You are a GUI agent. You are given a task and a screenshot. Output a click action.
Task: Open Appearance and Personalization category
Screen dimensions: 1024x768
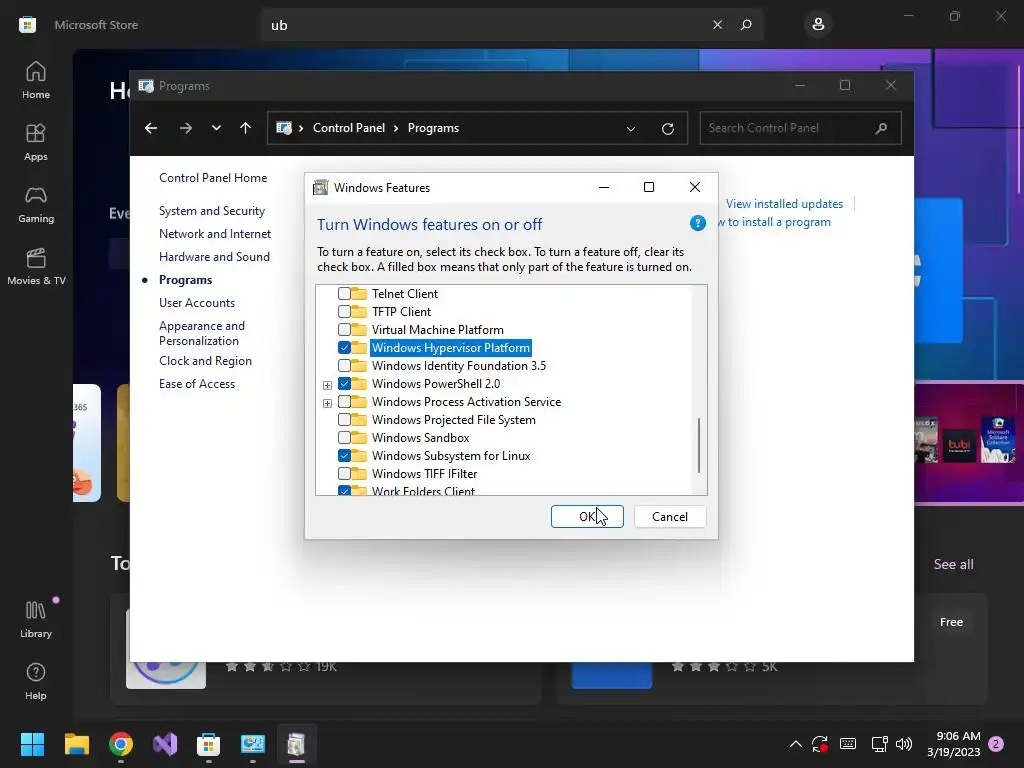pos(202,333)
